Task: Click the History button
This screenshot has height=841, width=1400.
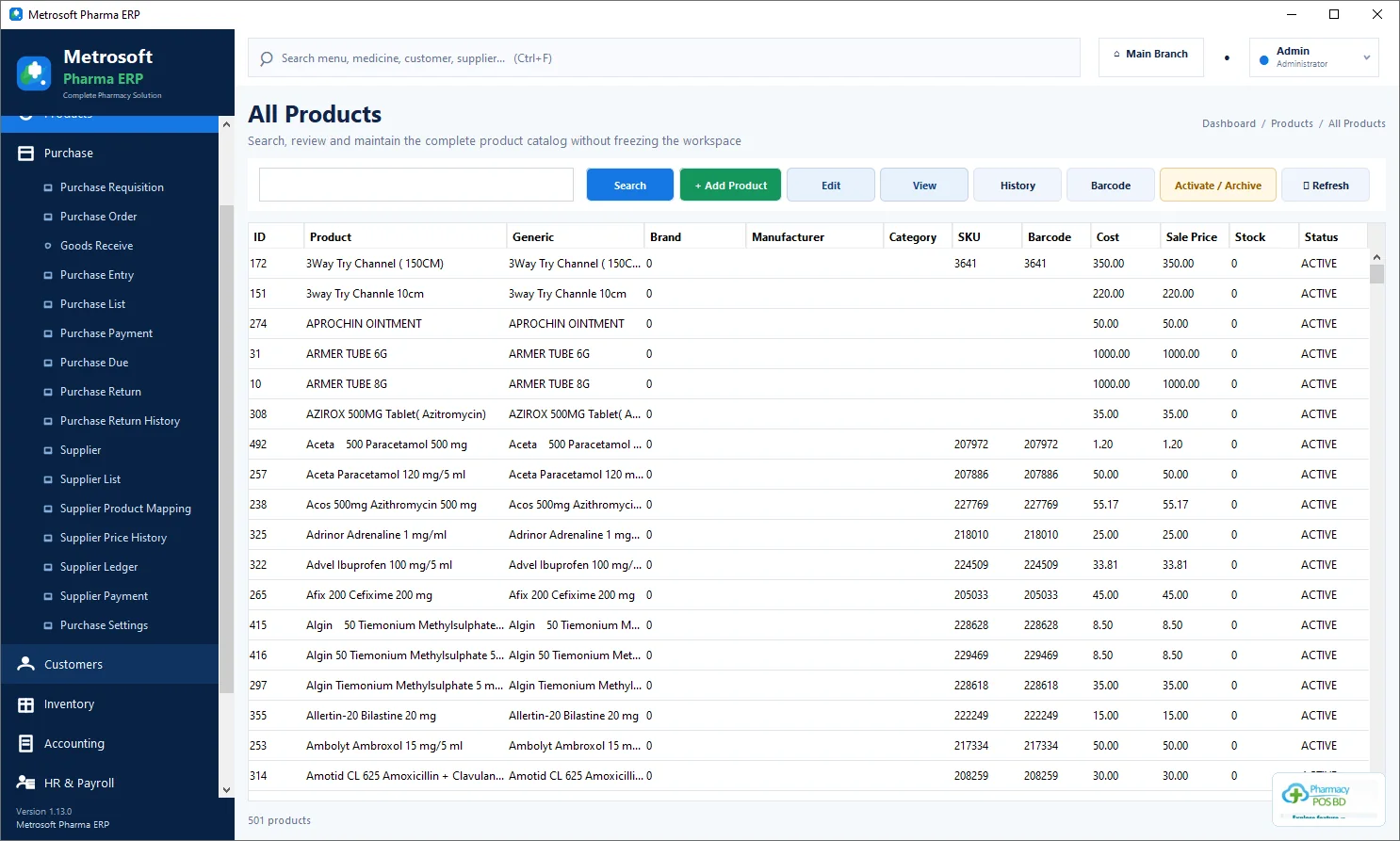Action: [1017, 186]
